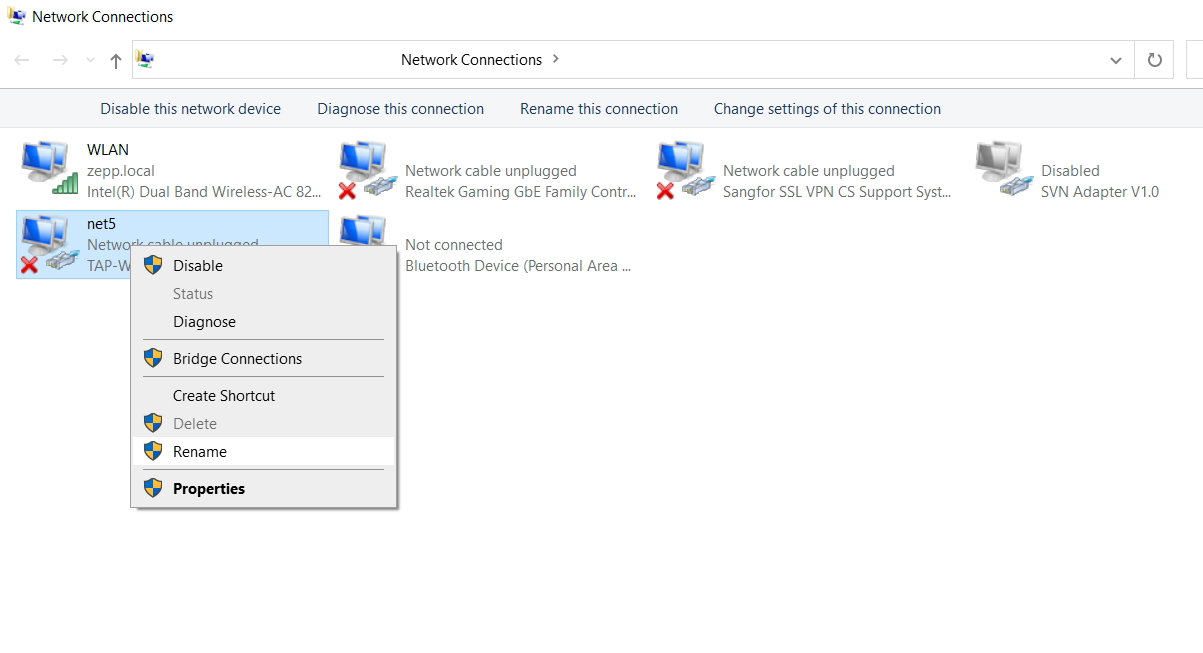
Task: Choose Rename from the context menu
Action: pyautogui.click(x=200, y=452)
